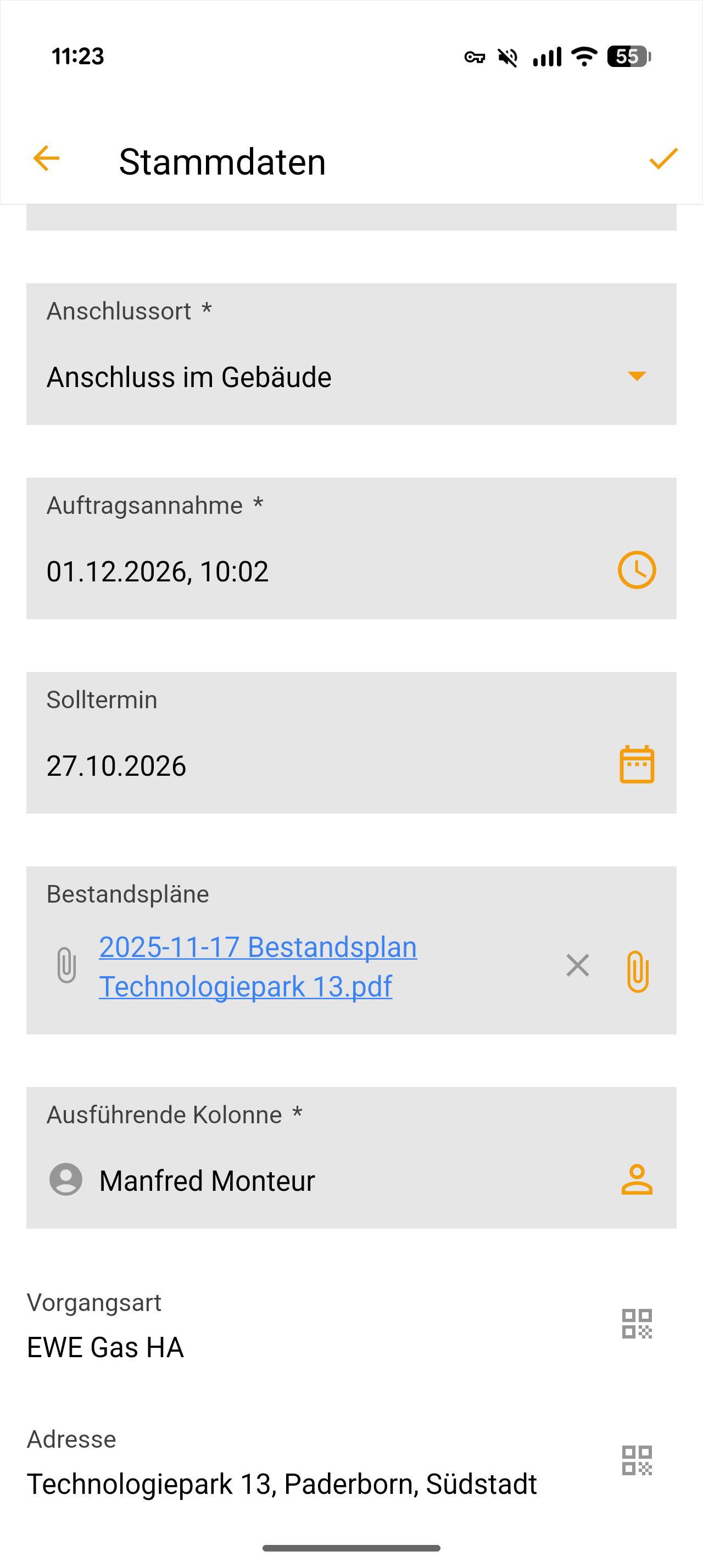
Task: Remove the Bestandsplan PDF attachment
Action: click(577, 965)
